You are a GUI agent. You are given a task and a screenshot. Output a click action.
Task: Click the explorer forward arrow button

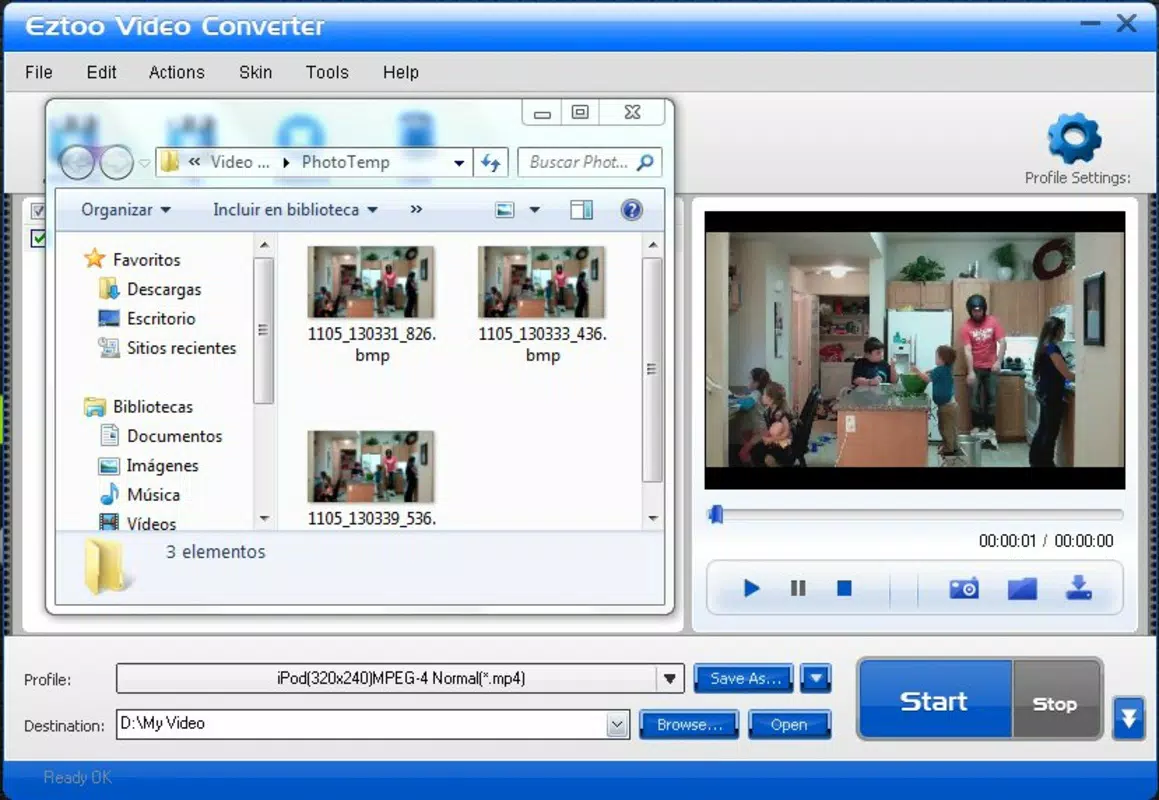pos(116,161)
